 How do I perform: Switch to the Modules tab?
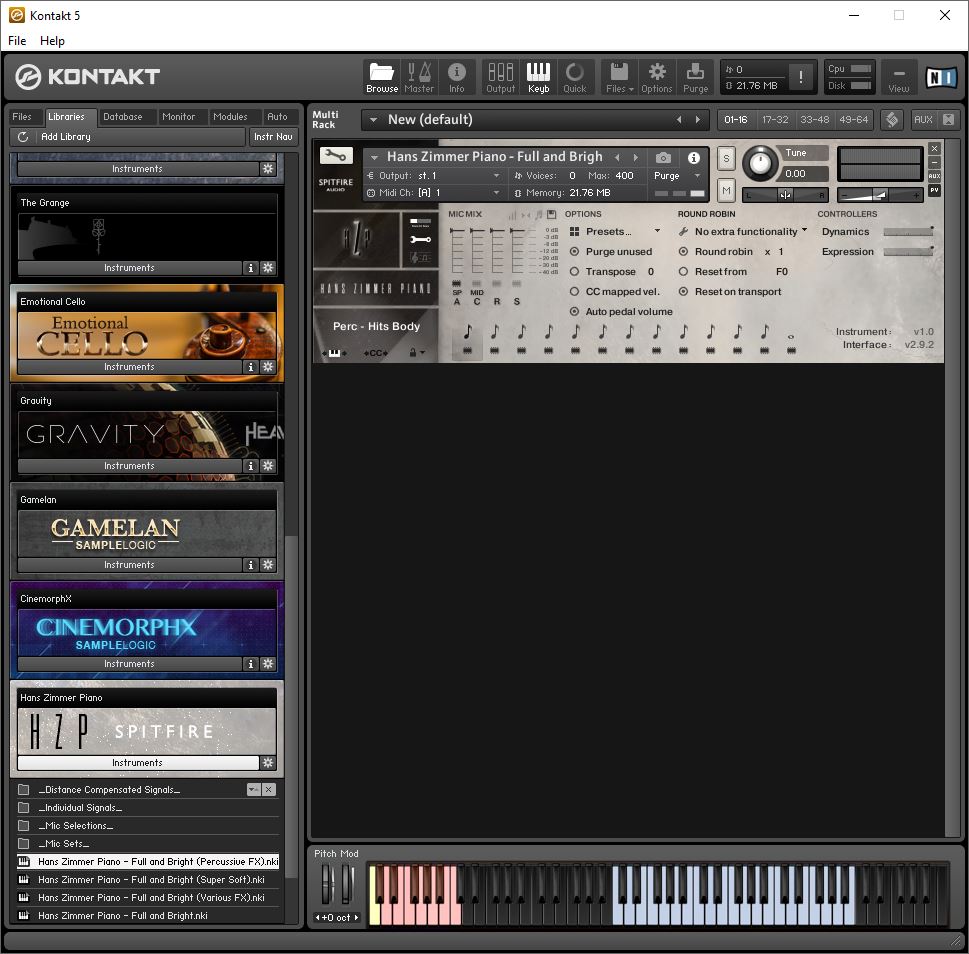tap(230, 117)
